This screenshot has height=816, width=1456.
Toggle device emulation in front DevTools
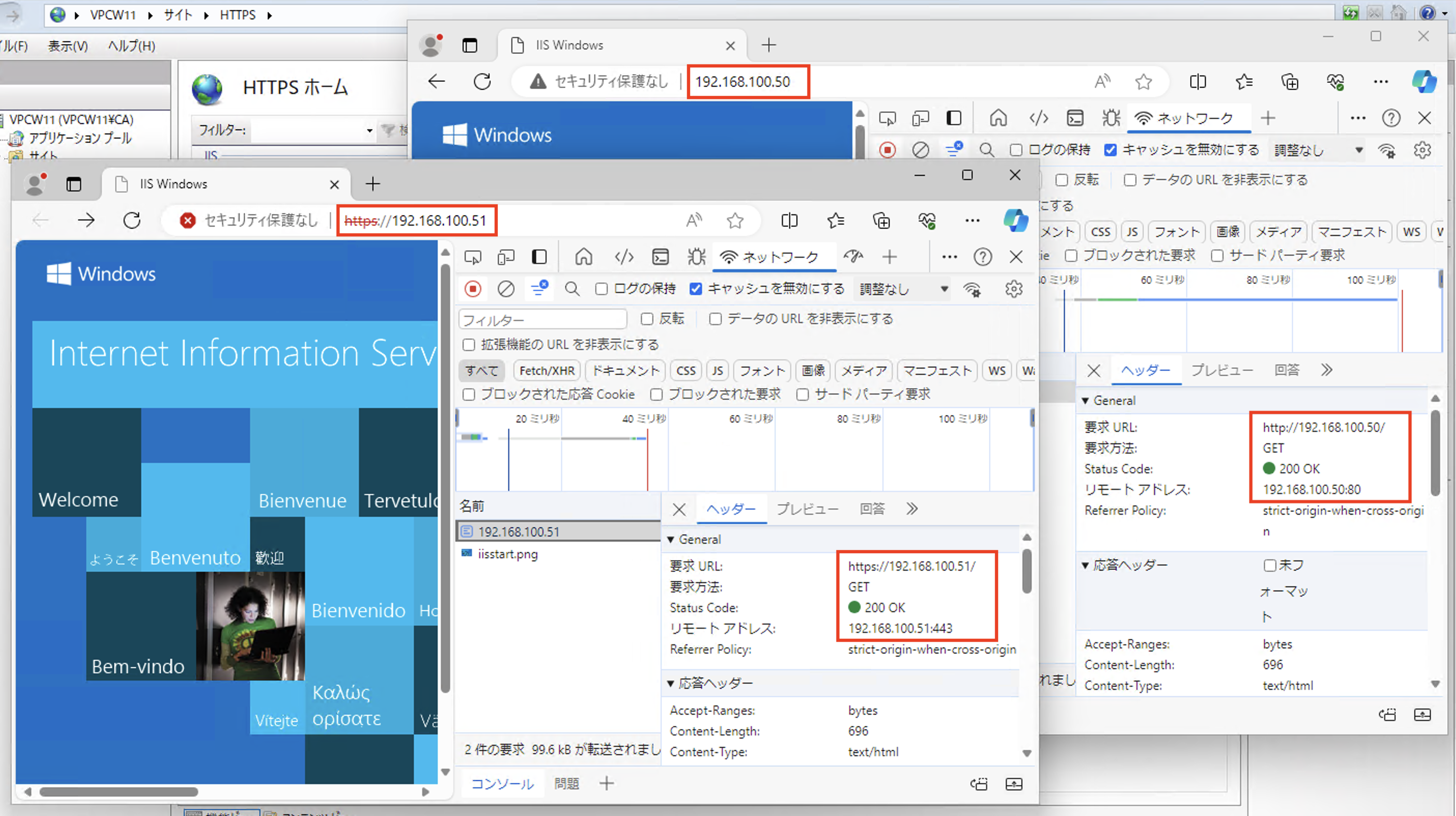pos(506,257)
